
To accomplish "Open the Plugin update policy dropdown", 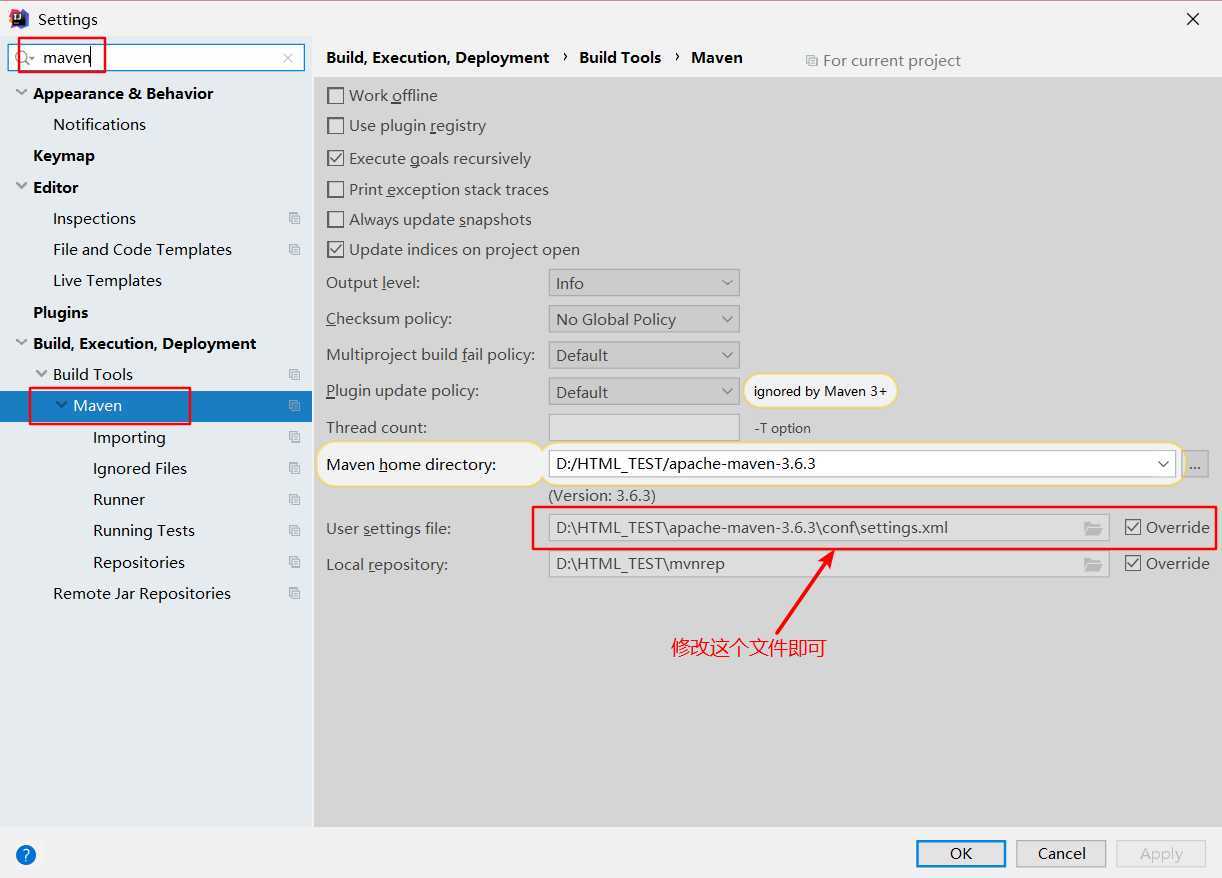I will pos(644,391).
